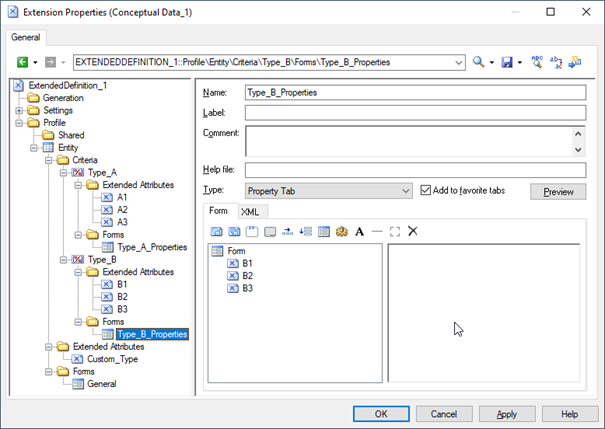Click the Save floppy disk icon
Screen dimensions: 605x429
coord(507,62)
